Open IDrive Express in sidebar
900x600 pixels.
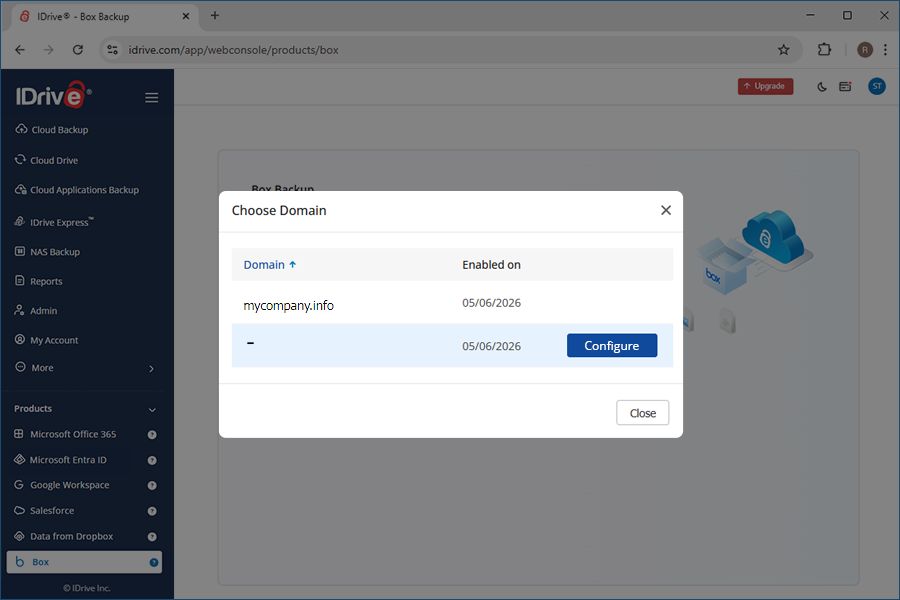pos(55,222)
